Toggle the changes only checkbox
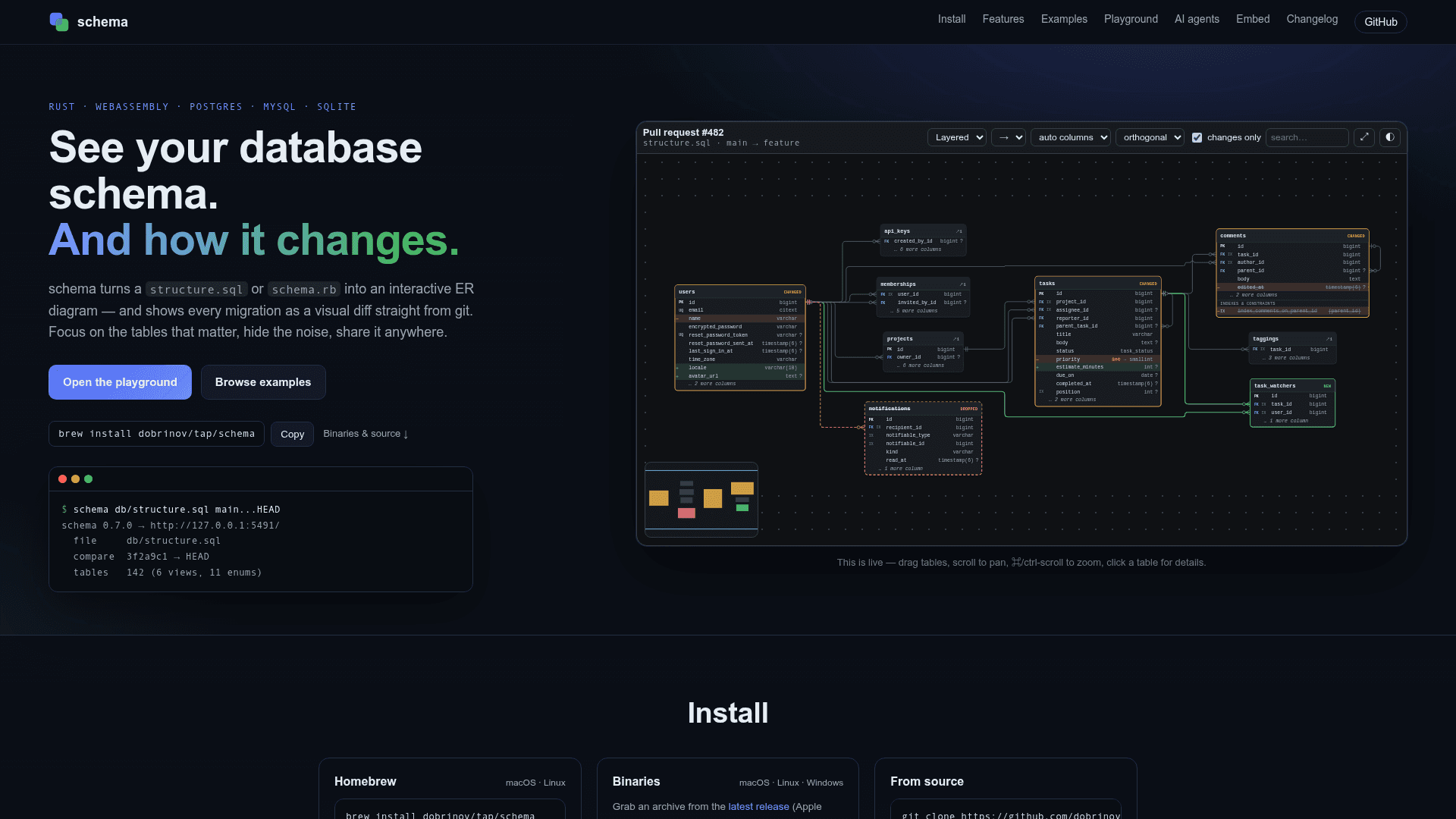The width and height of the screenshot is (1456, 819). click(x=1197, y=137)
